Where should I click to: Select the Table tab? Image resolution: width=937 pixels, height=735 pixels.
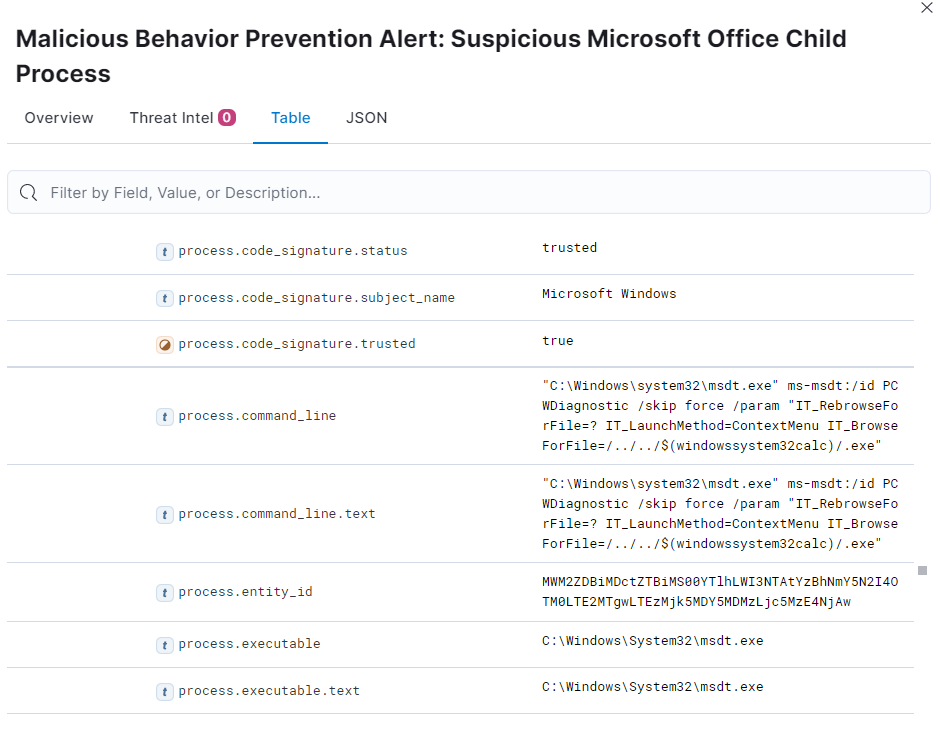click(290, 118)
